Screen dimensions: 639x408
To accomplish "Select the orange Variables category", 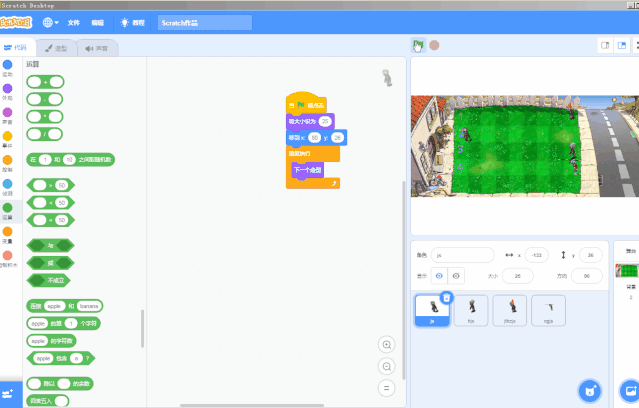I will (x=7, y=235).
